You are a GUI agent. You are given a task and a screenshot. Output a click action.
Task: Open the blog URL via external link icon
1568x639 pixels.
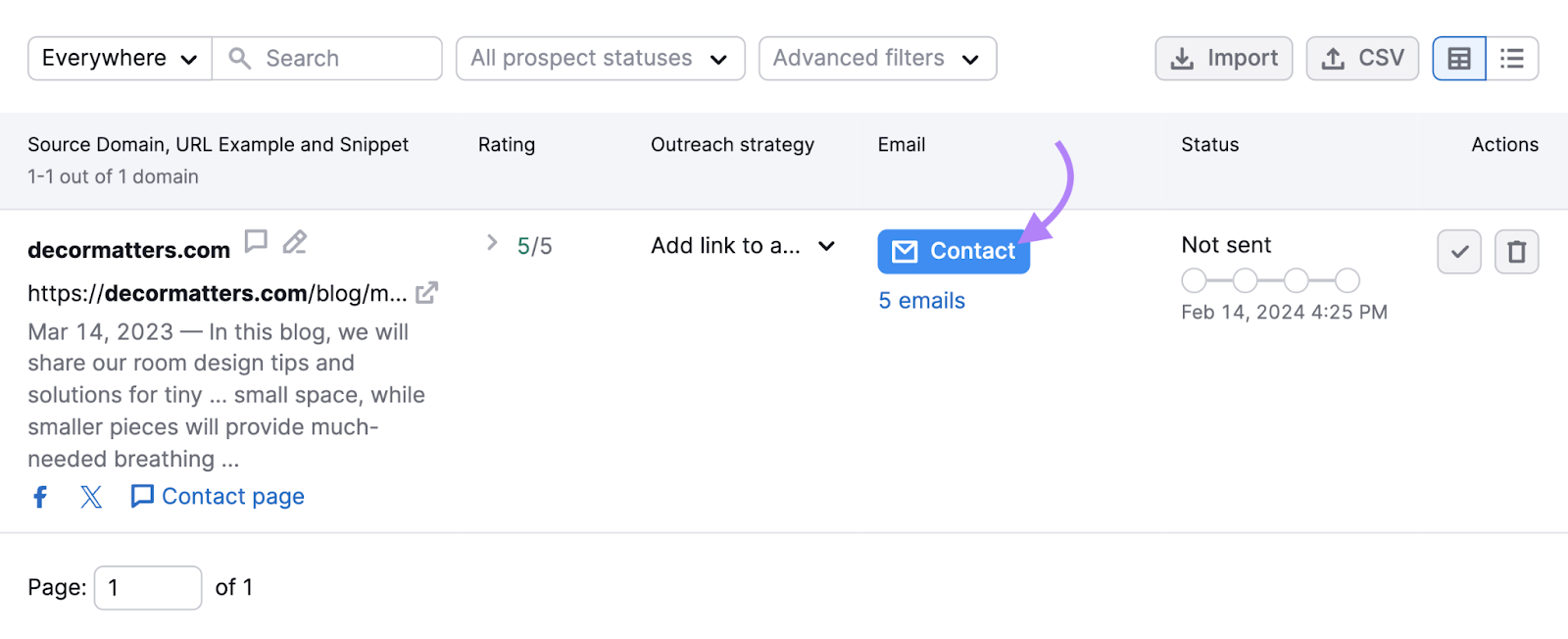tap(426, 292)
